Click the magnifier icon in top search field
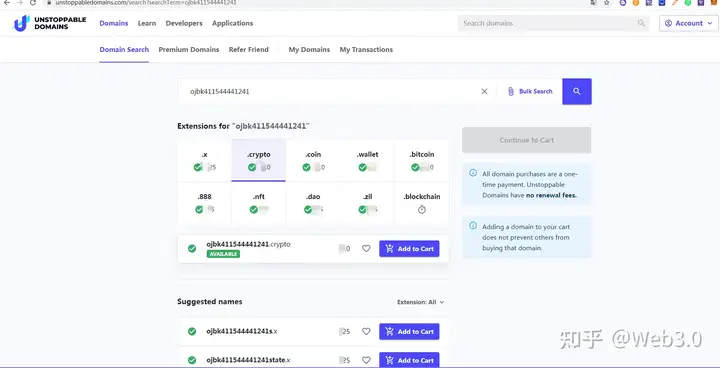Screen dimensions: 720x368 (641, 23)
